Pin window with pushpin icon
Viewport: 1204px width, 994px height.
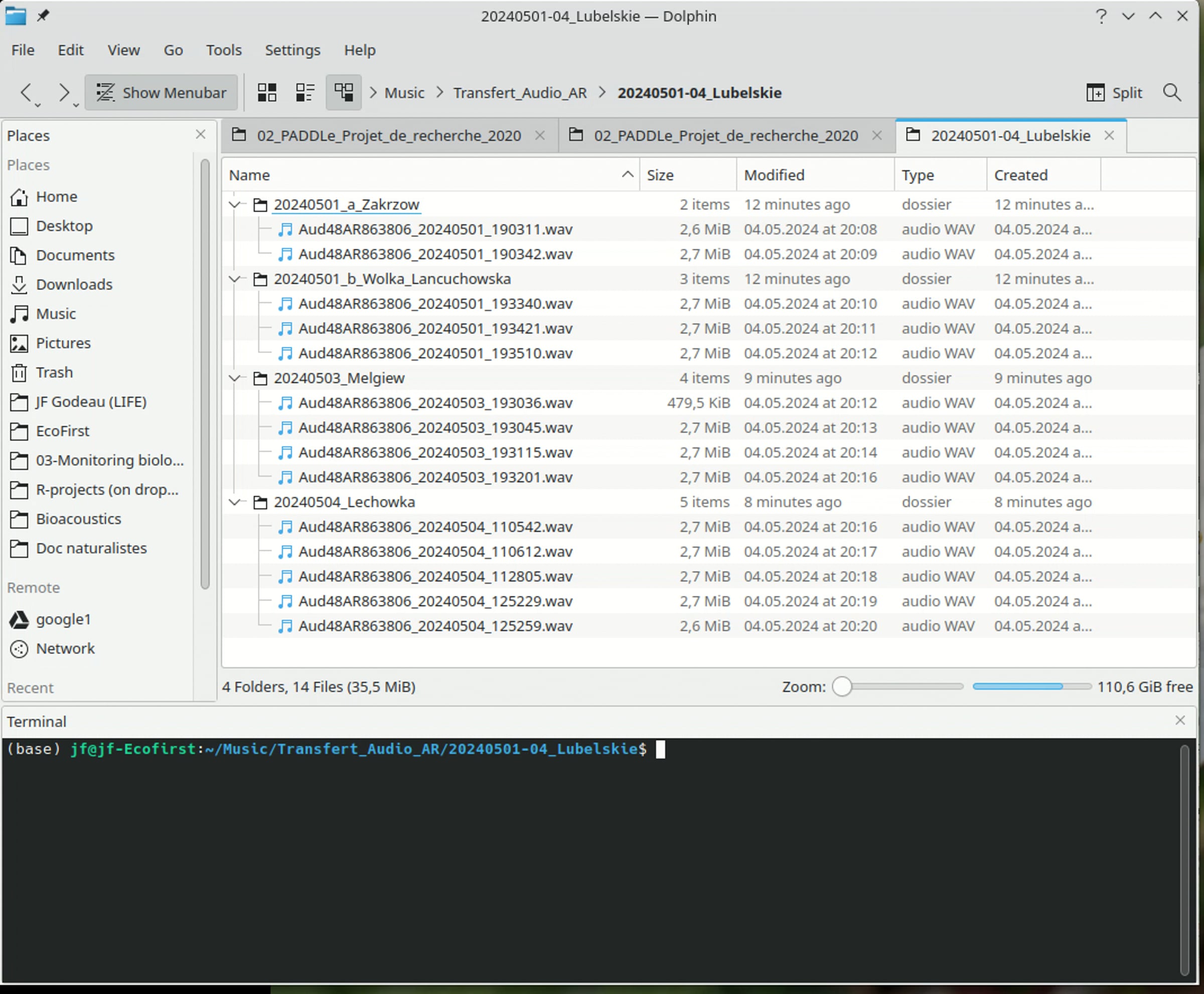pyautogui.click(x=43, y=16)
